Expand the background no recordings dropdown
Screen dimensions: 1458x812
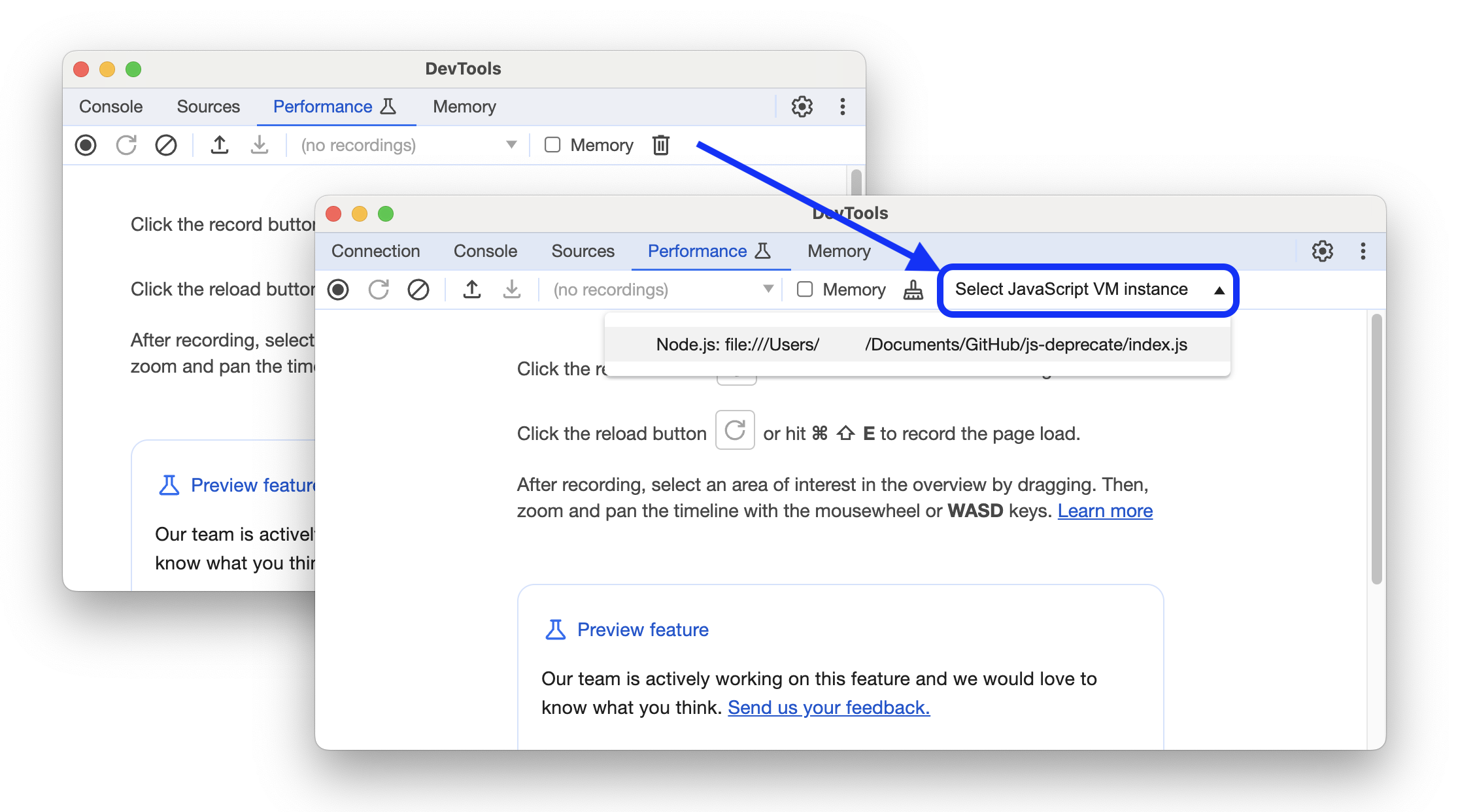coord(509,144)
